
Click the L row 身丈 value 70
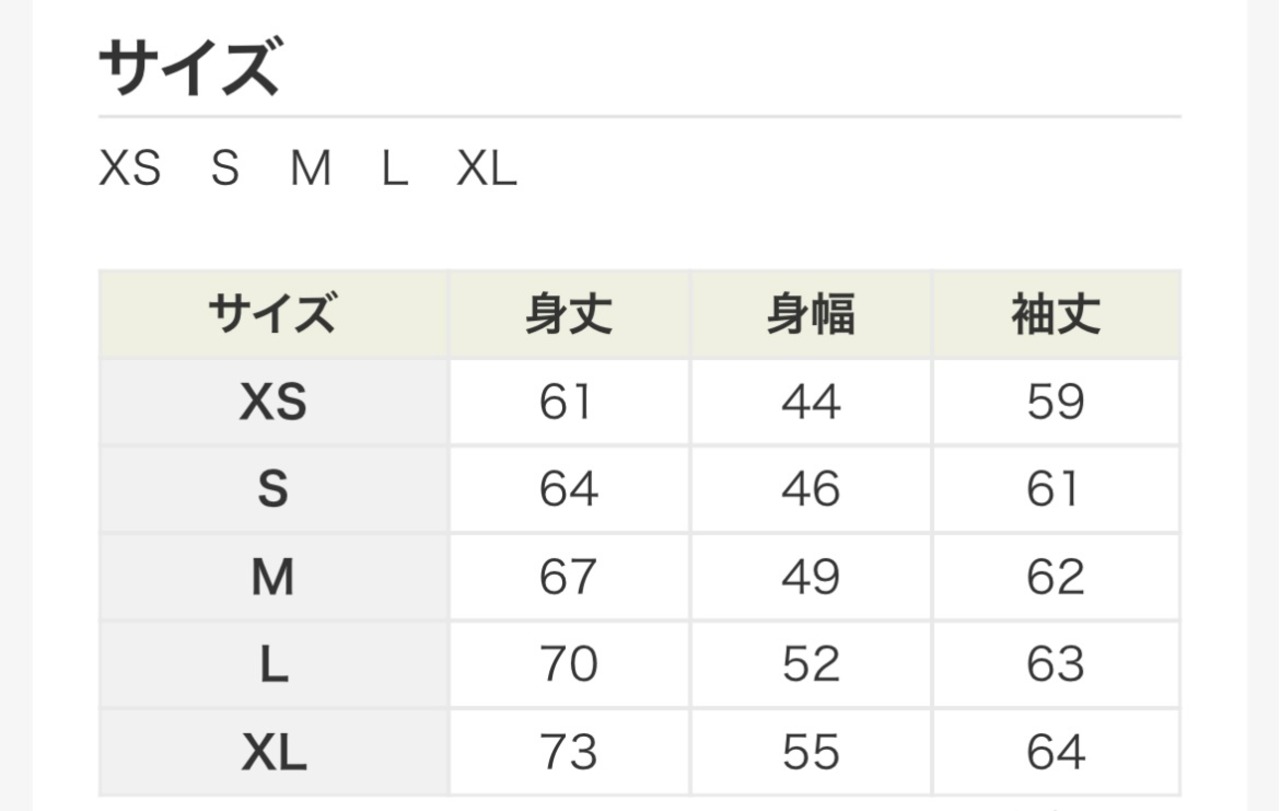(568, 665)
